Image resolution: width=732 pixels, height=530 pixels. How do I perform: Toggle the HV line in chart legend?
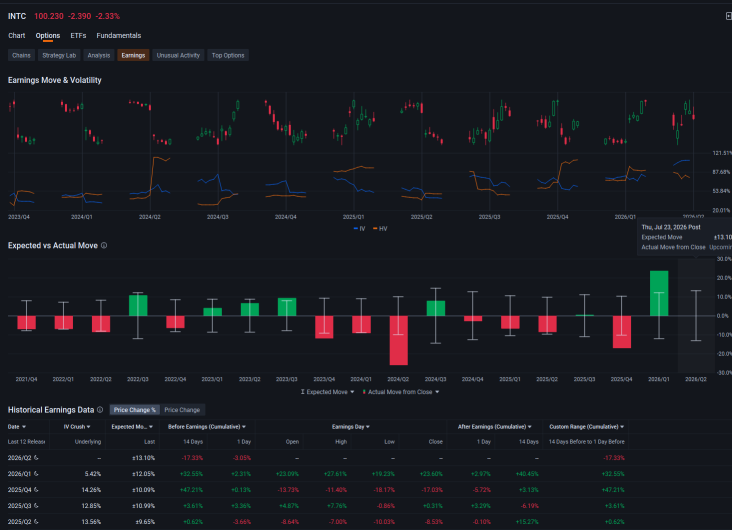tap(380, 229)
